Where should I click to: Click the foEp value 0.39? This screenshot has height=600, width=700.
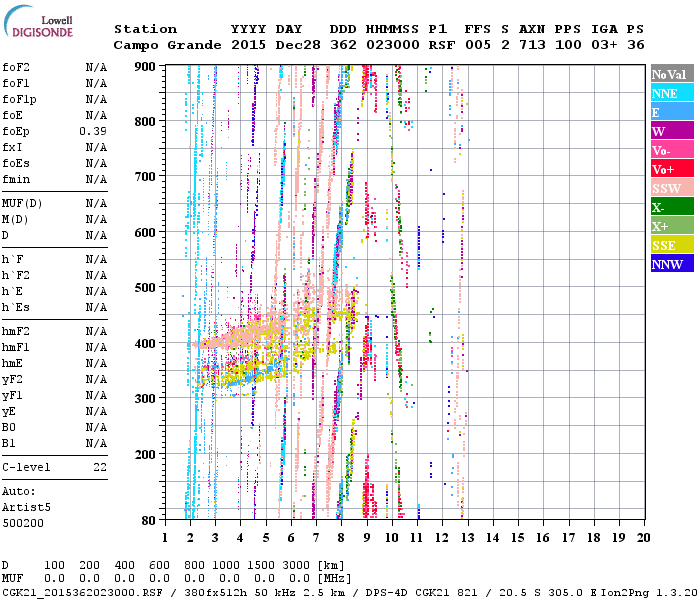tap(93, 131)
